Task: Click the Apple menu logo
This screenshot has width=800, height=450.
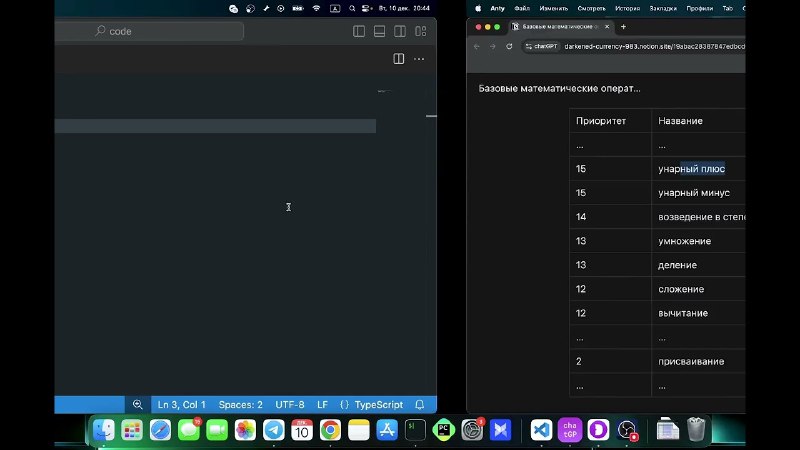Action: pos(478,8)
